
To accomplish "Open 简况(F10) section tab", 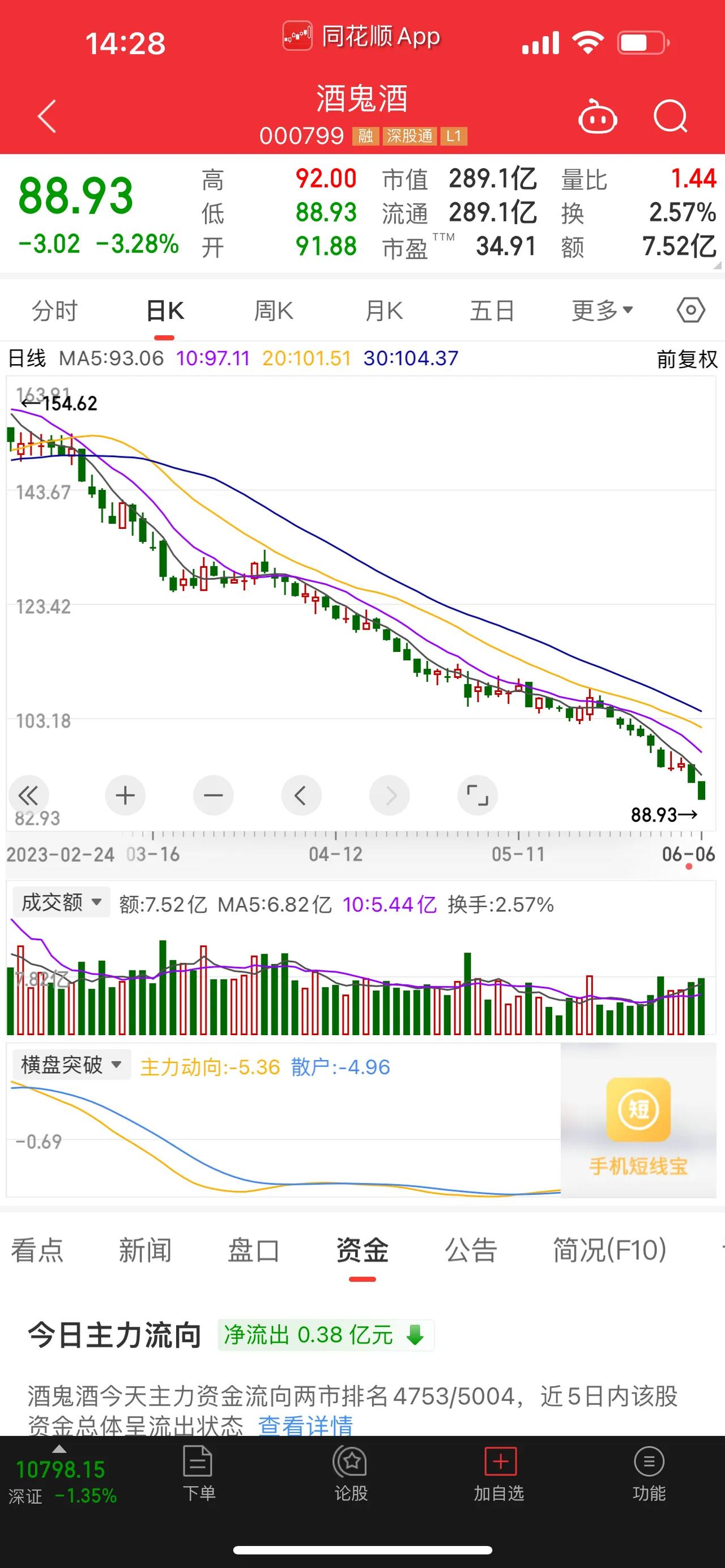I will [609, 1250].
